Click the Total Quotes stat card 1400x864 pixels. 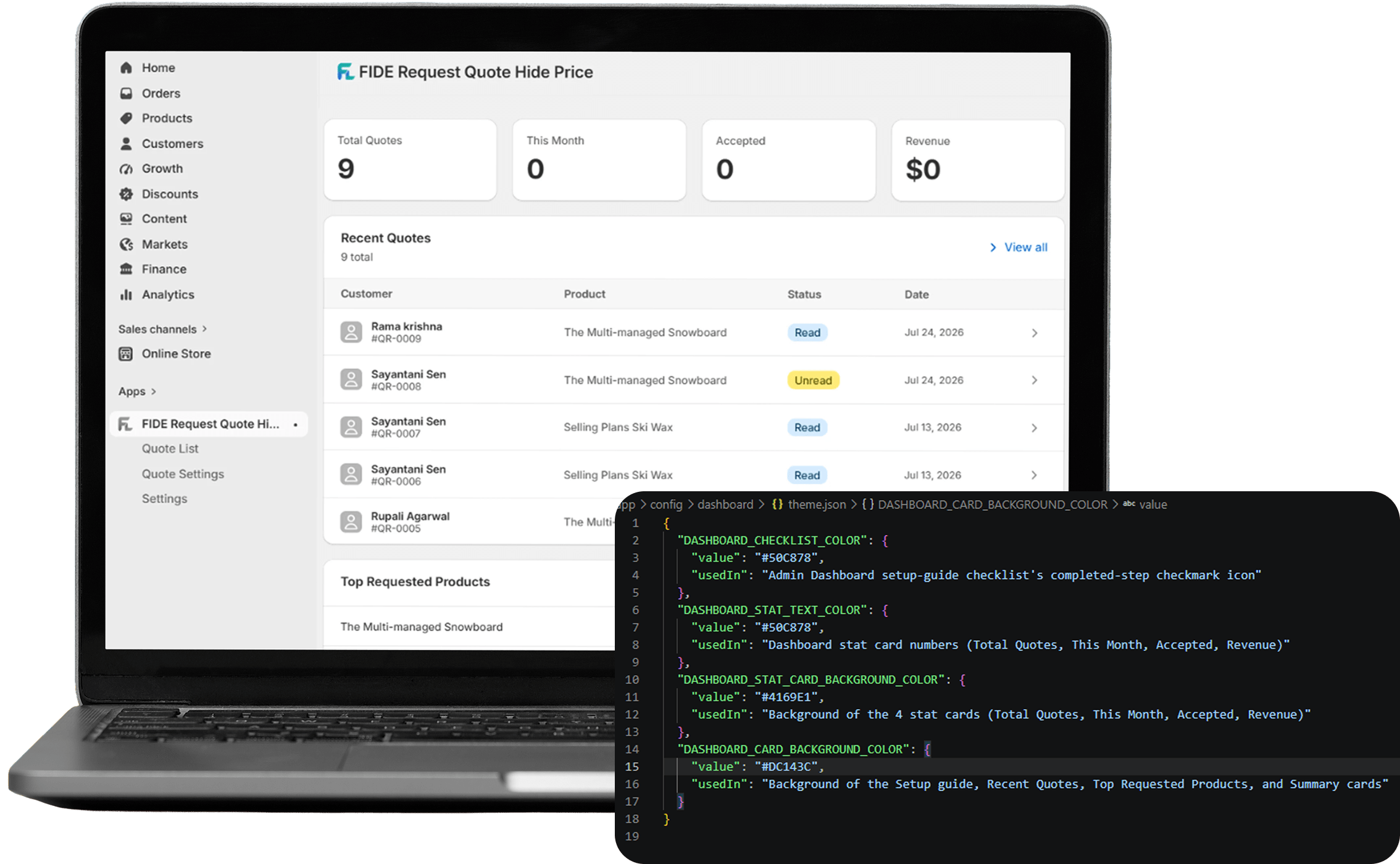[x=410, y=160]
